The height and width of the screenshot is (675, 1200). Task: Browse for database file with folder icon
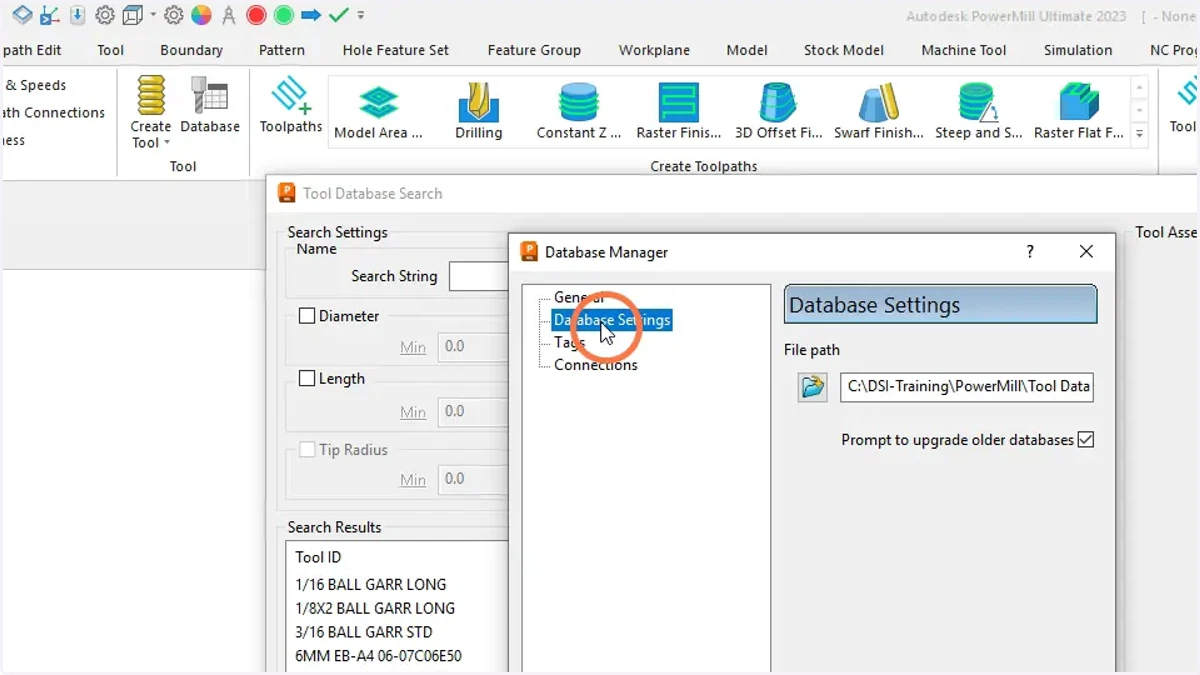coord(812,387)
